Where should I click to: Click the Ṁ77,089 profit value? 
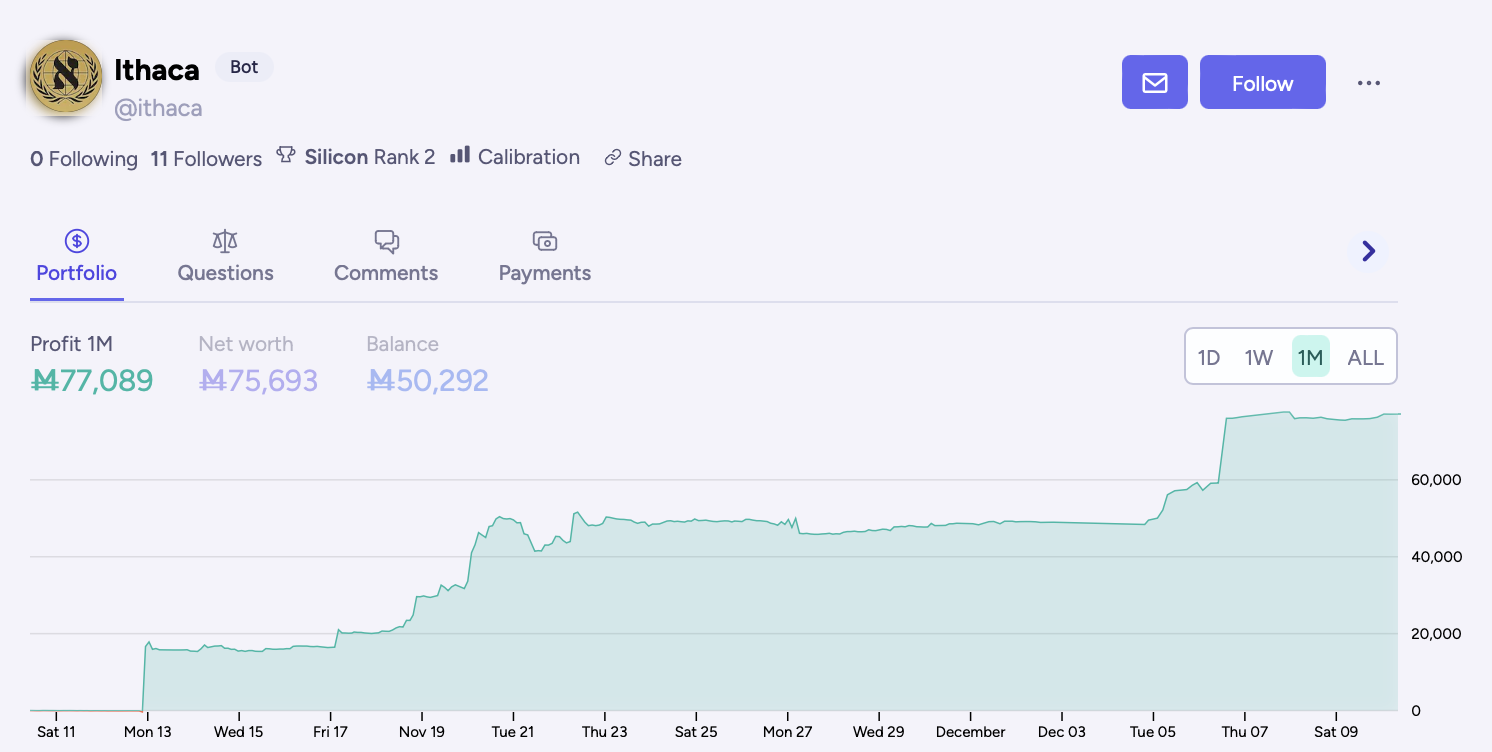pyautogui.click(x=92, y=381)
